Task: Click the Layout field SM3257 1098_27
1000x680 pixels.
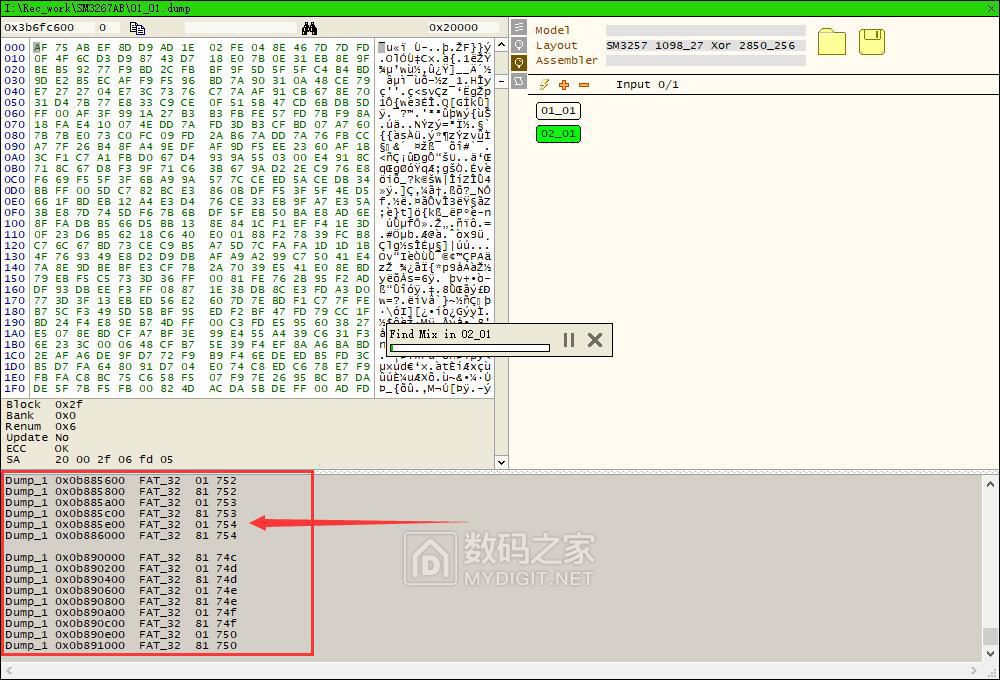Action: (705, 45)
